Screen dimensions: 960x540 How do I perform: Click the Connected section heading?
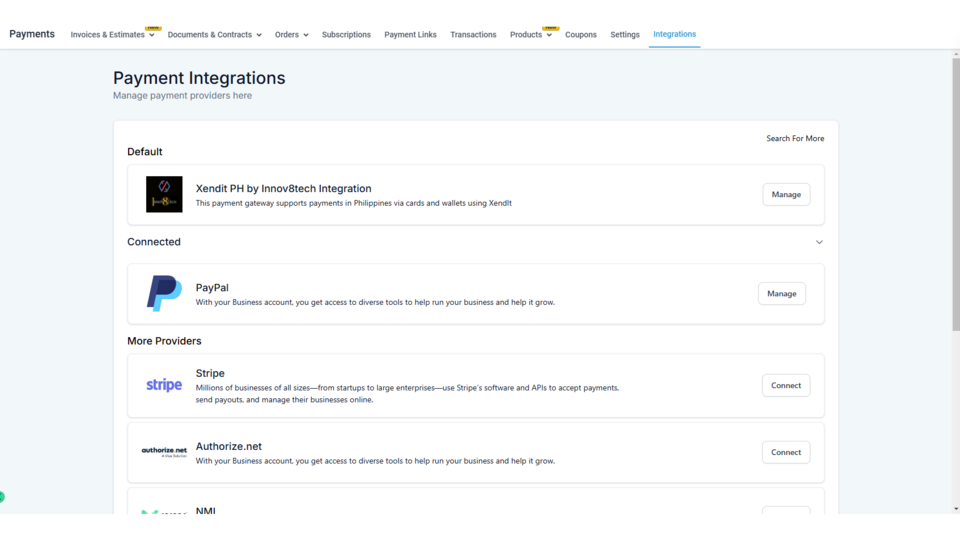[x=154, y=242]
